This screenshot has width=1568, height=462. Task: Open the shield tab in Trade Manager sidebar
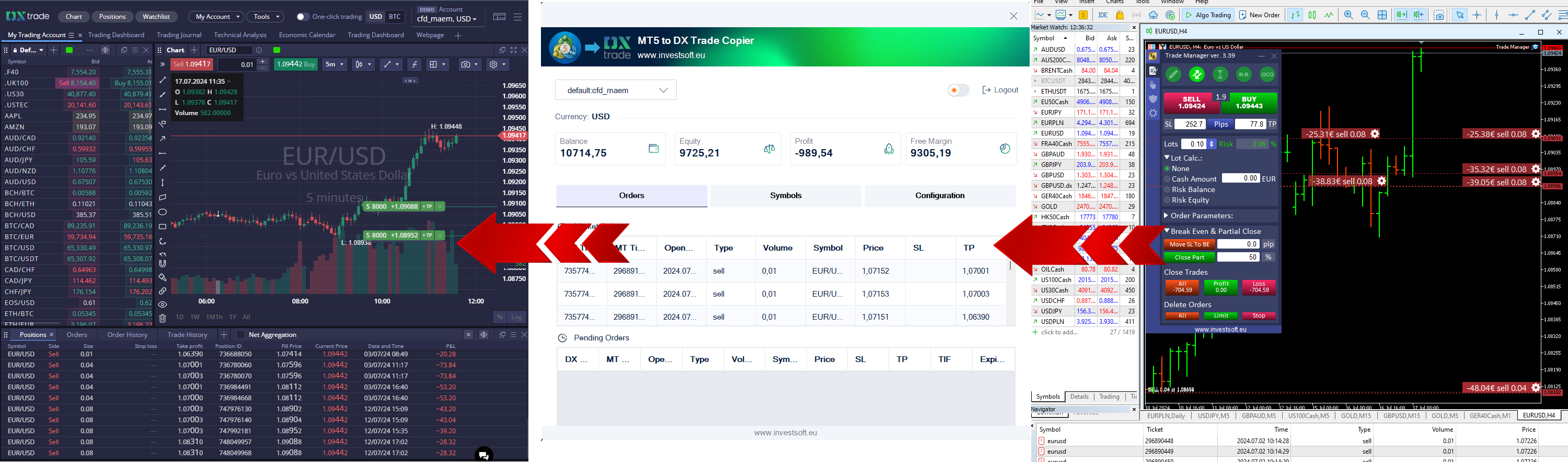point(1153,99)
